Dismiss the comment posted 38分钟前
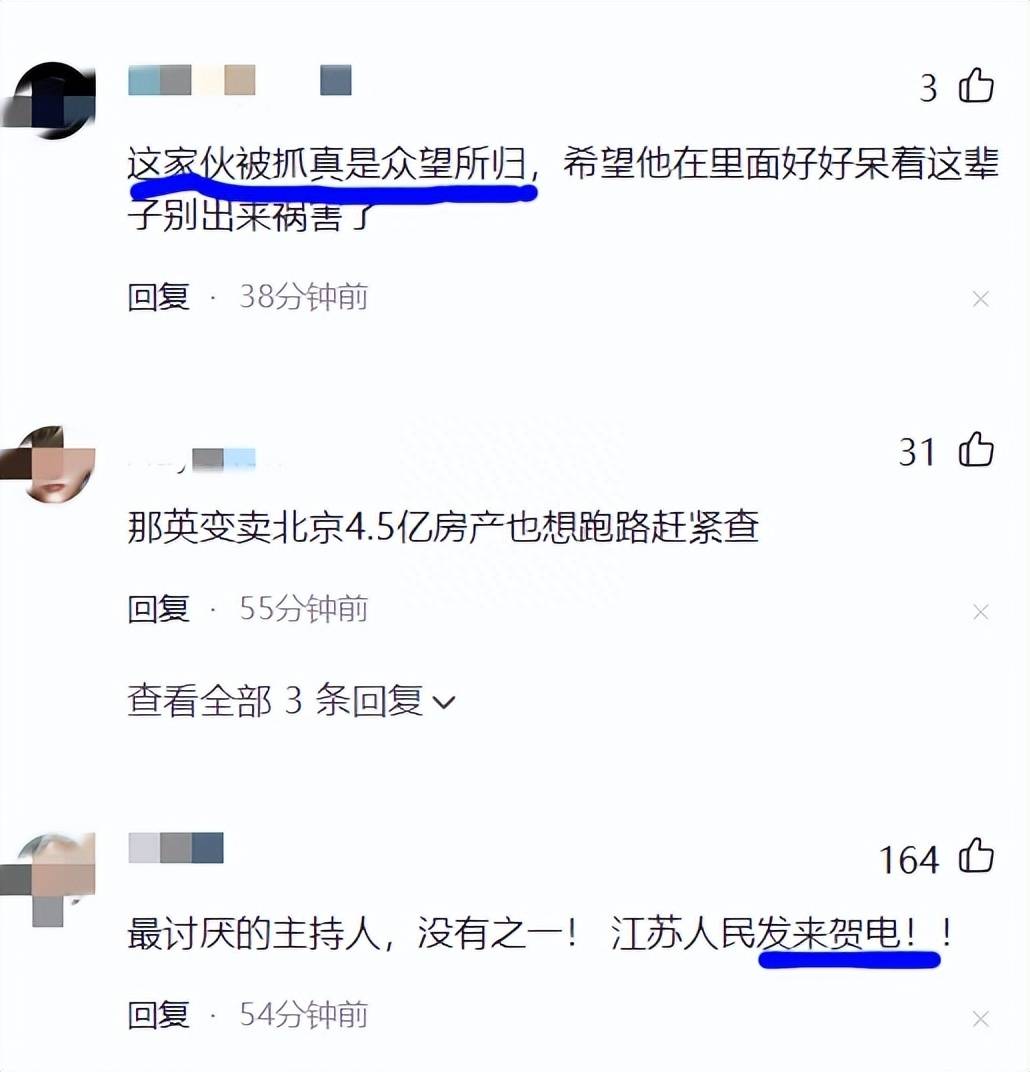This screenshot has width=1030, height=1072. click(x=981, y=299)
